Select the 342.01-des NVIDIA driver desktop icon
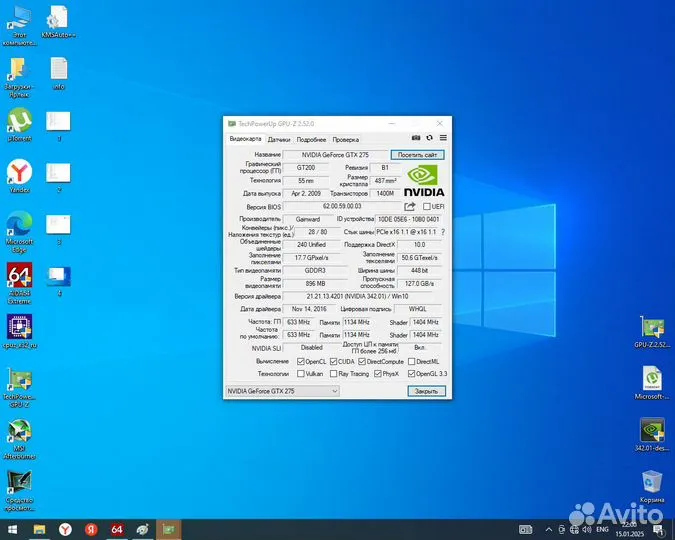Screen dimensions: 675x540 (x=652, y=434)
